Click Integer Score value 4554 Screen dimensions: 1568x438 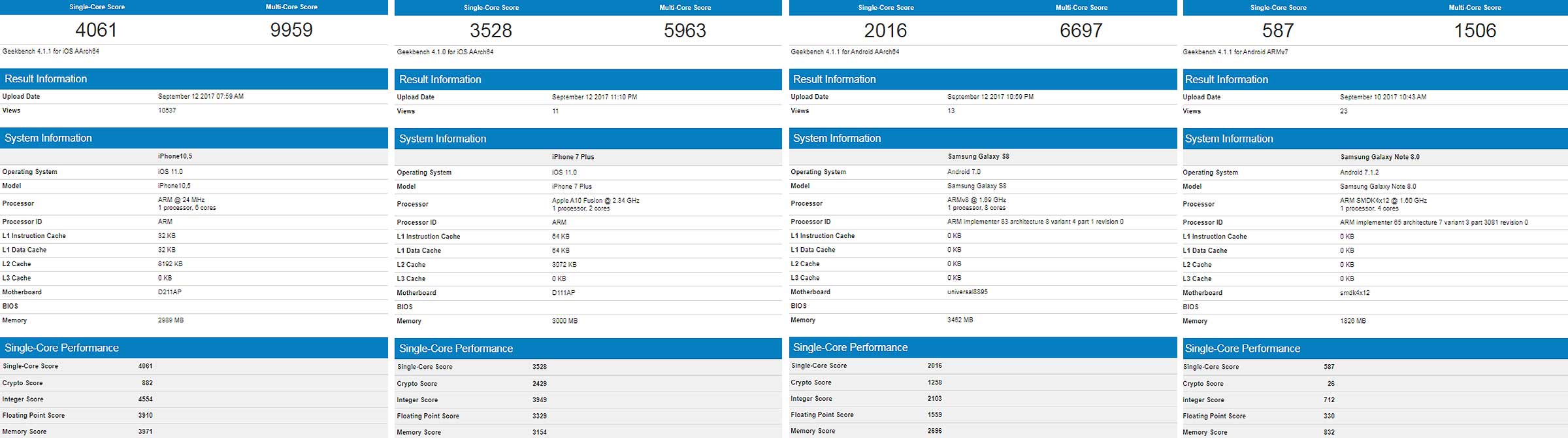point(145,399)
